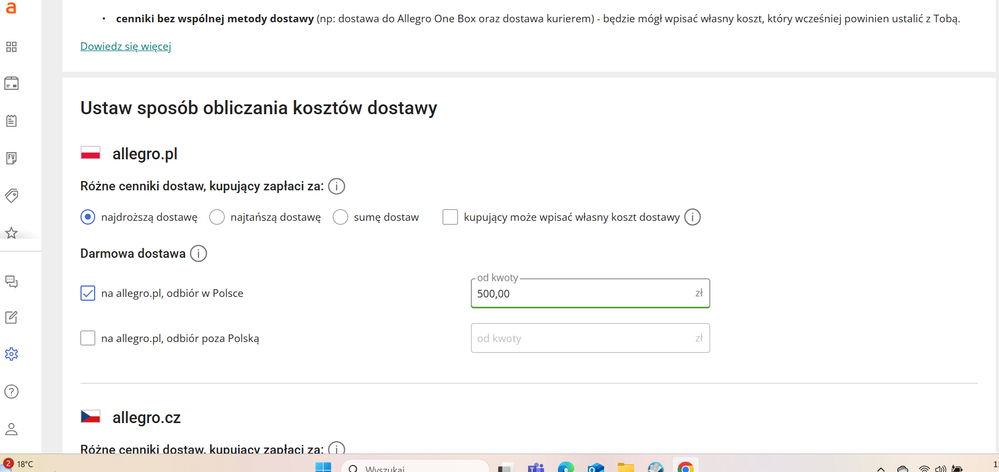Click the settings gear icon in the sidebar

(x=12, y=354)
